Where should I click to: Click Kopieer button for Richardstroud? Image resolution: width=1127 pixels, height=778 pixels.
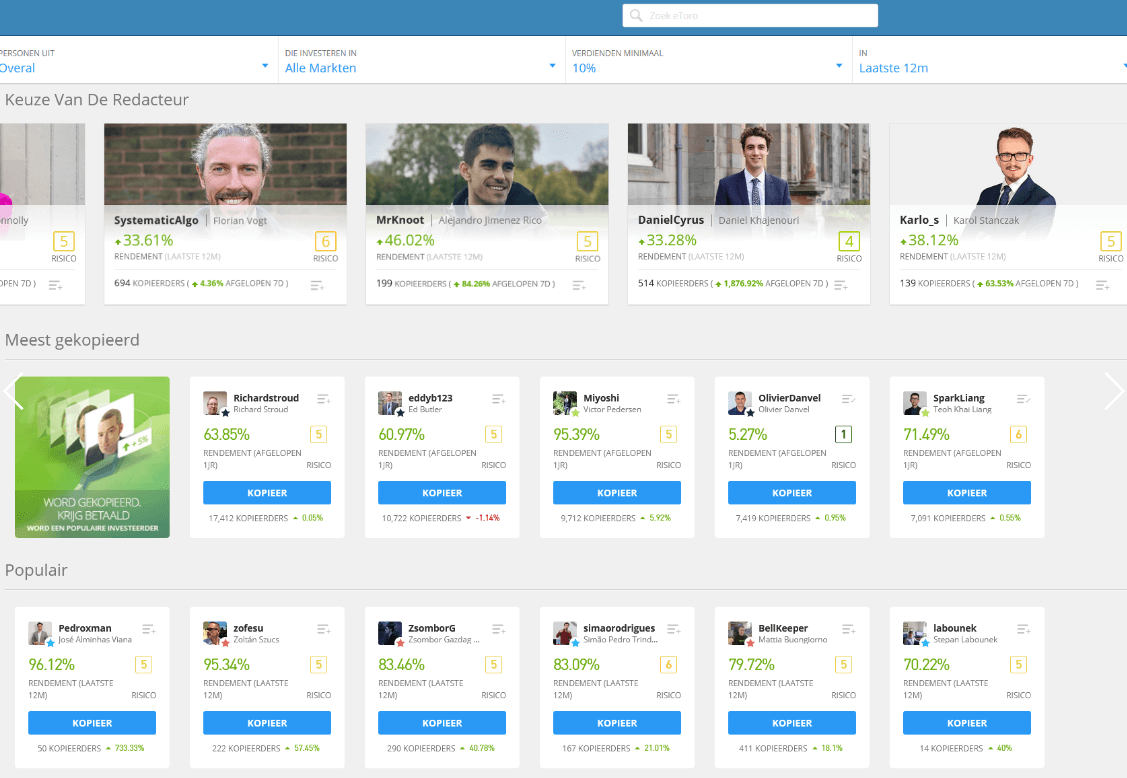tap(267, 493)
